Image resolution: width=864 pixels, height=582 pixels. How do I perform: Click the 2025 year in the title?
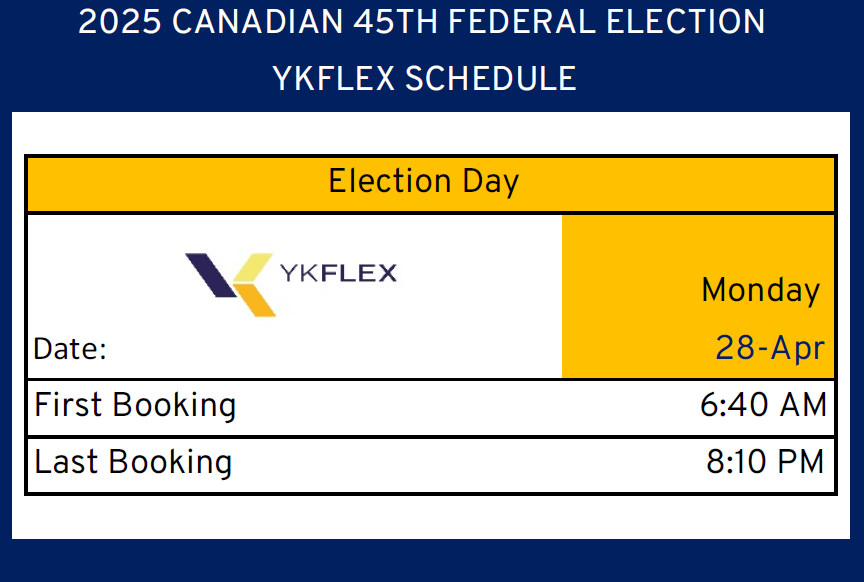120,22
